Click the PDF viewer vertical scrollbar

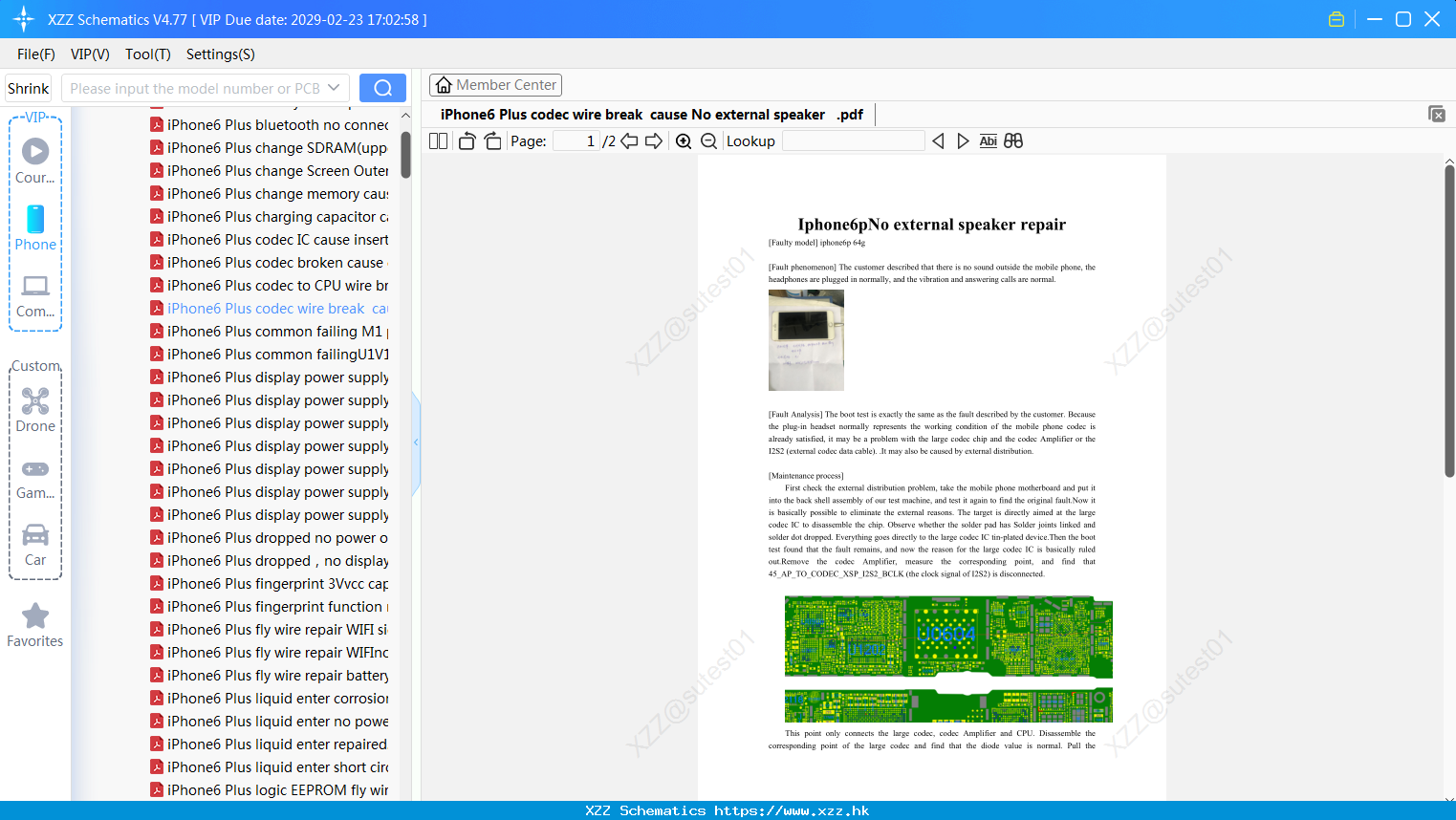(1449, 320)
